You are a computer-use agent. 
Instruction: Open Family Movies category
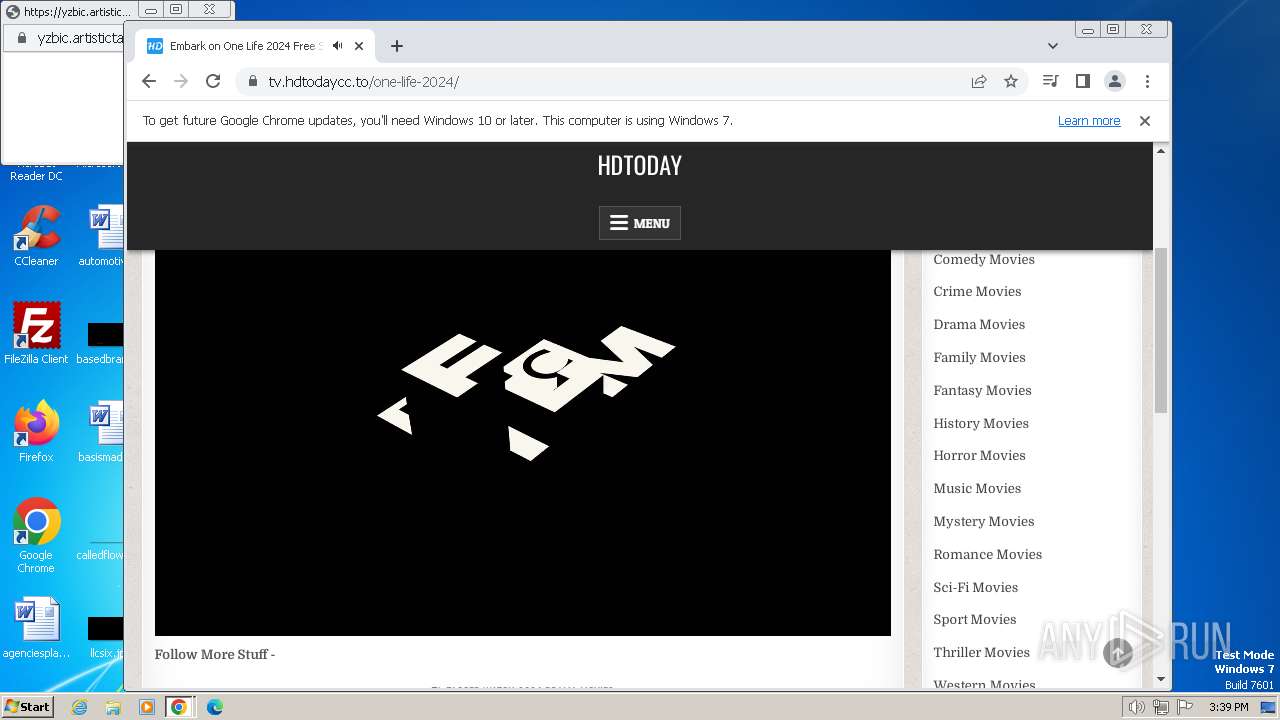979,358
